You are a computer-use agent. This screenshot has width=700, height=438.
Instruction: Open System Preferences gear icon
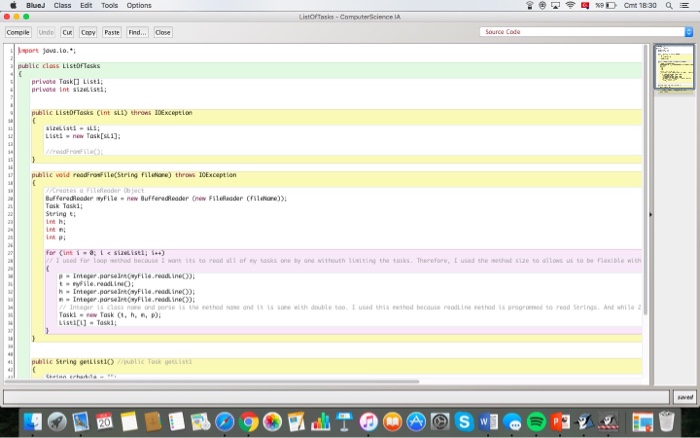coord(440,421)
